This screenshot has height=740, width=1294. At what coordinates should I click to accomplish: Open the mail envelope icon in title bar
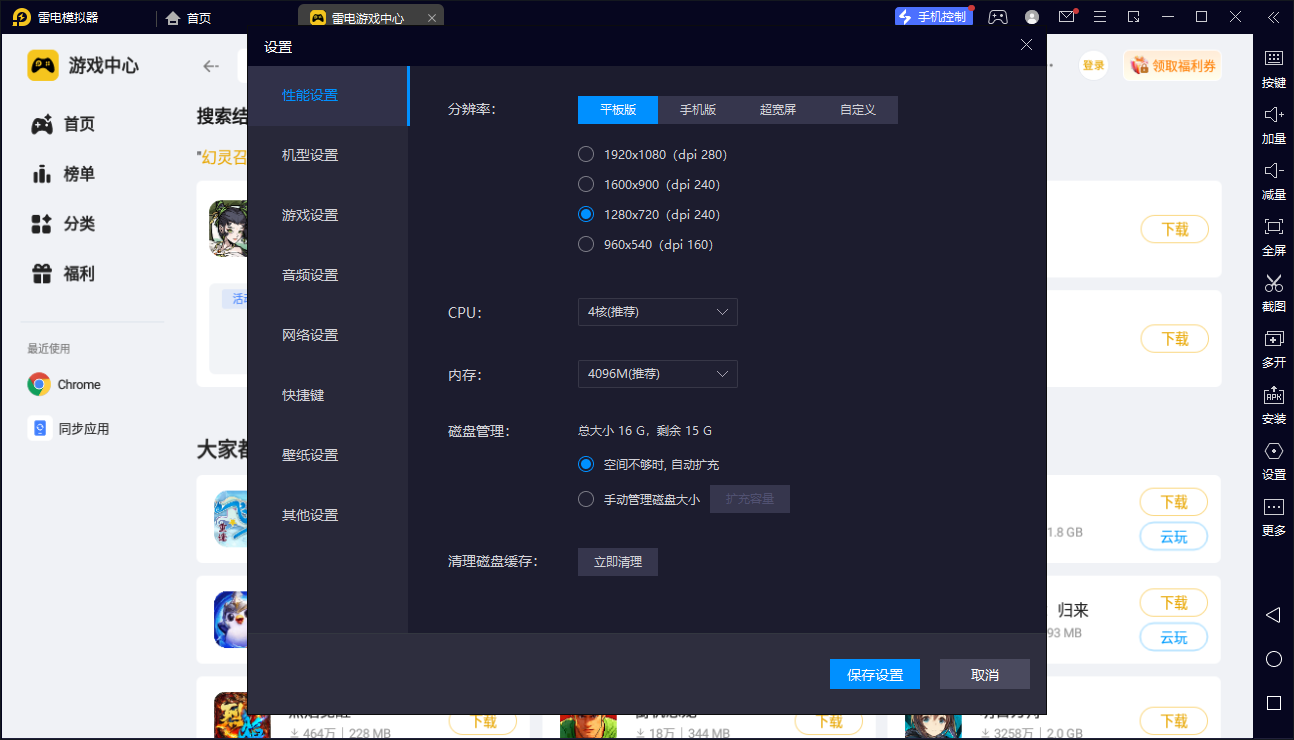click(1067, 17)
